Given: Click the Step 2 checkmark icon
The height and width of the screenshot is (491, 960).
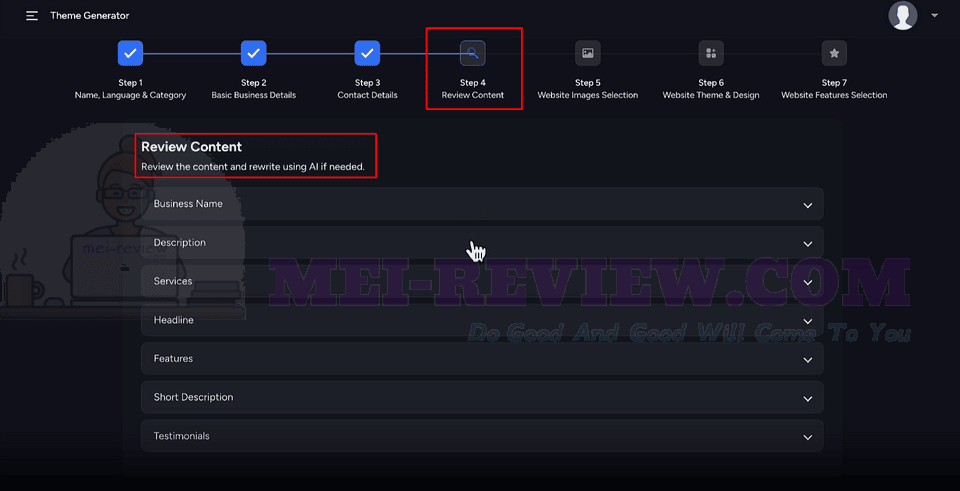Looking at the screenshot, I should (253, 53).
